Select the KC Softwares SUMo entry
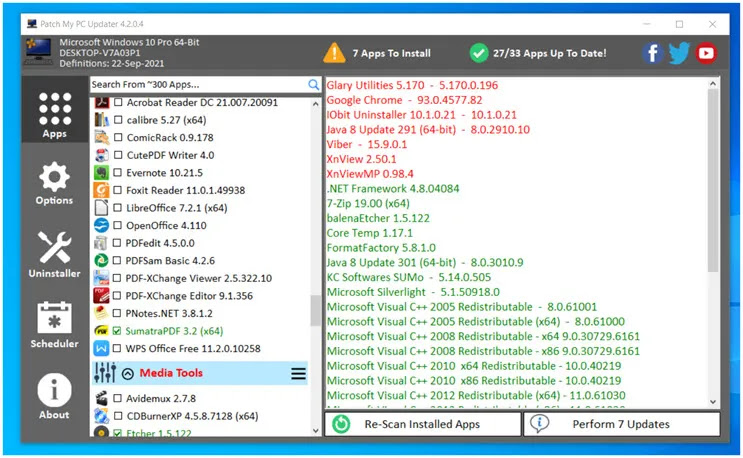Screen dimensions: 743x458 pyautogui.click(x=409, y=277)
